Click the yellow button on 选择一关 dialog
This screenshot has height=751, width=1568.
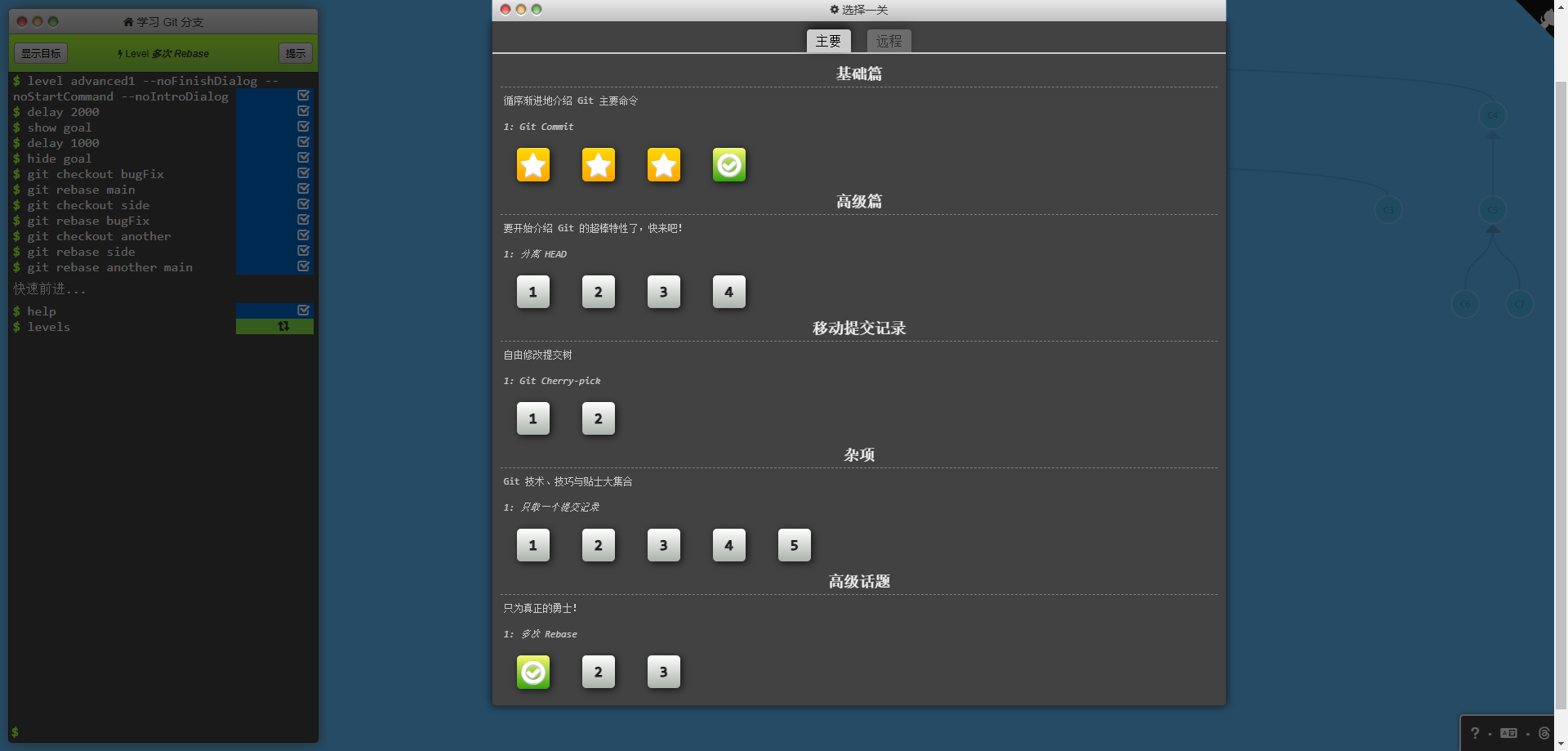tap(521, 10)
